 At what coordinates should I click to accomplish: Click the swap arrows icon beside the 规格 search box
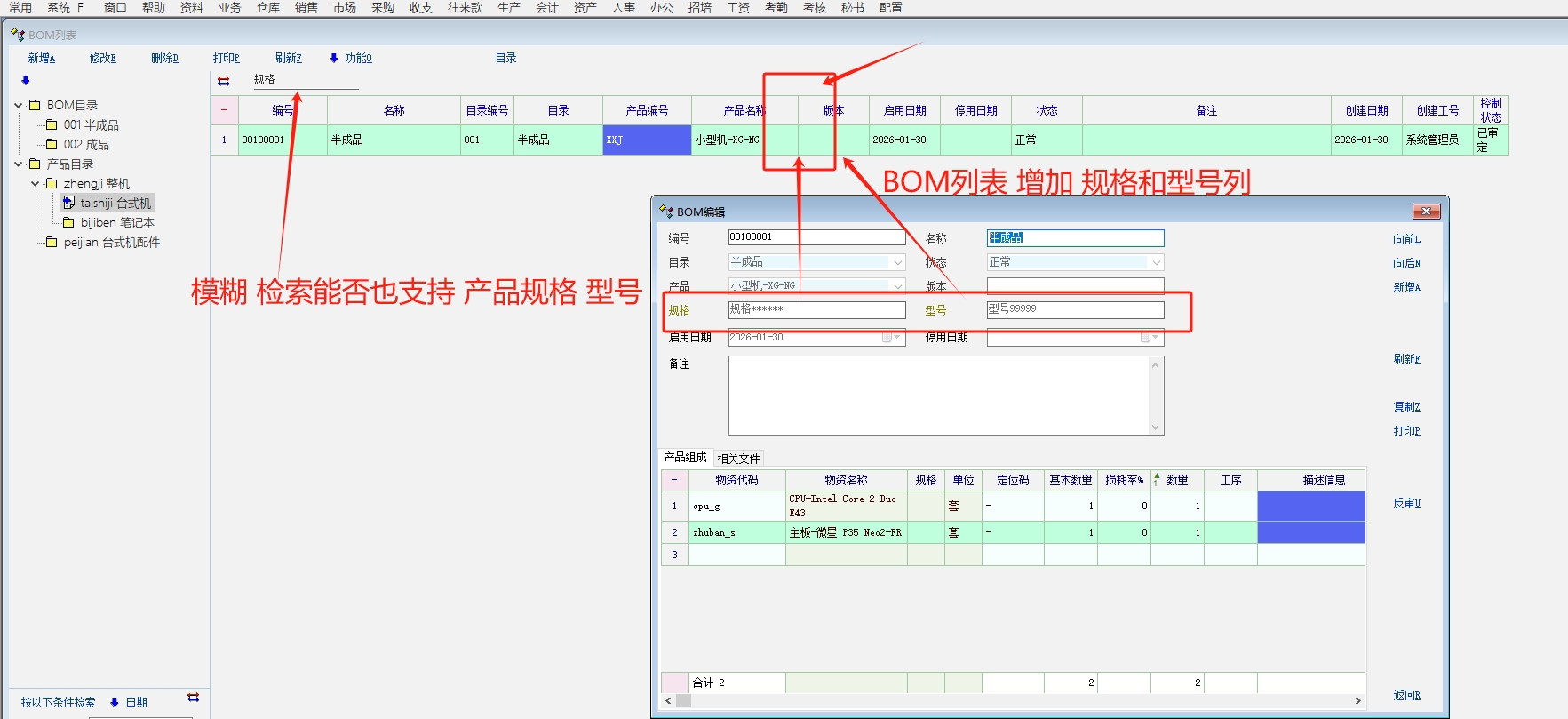click(224, 81)
